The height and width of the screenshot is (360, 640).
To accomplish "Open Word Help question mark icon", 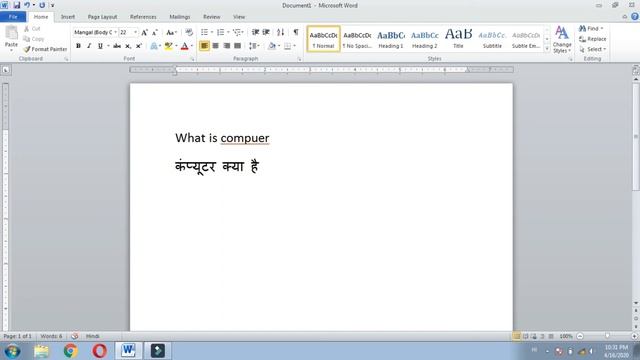I will (x=635, y=17).
